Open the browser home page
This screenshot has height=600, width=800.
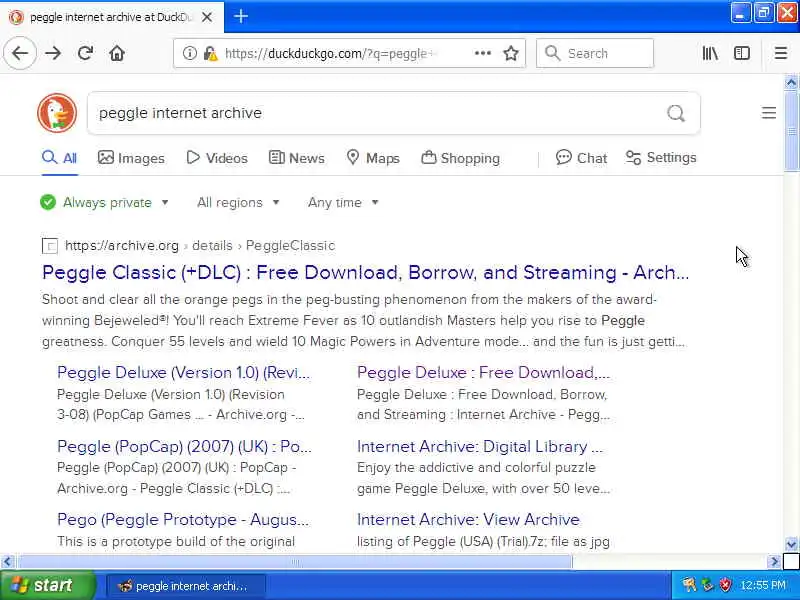pyautogui.click(x=117, y=53)
